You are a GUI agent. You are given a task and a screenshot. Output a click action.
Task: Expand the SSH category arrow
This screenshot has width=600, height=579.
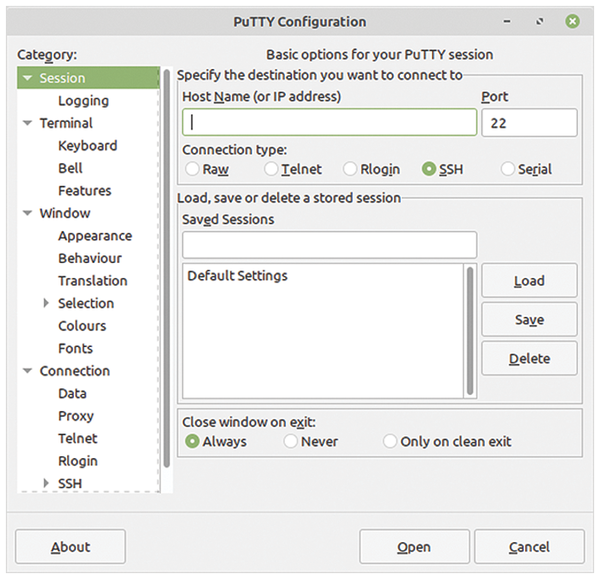click(x=46, y=483)
